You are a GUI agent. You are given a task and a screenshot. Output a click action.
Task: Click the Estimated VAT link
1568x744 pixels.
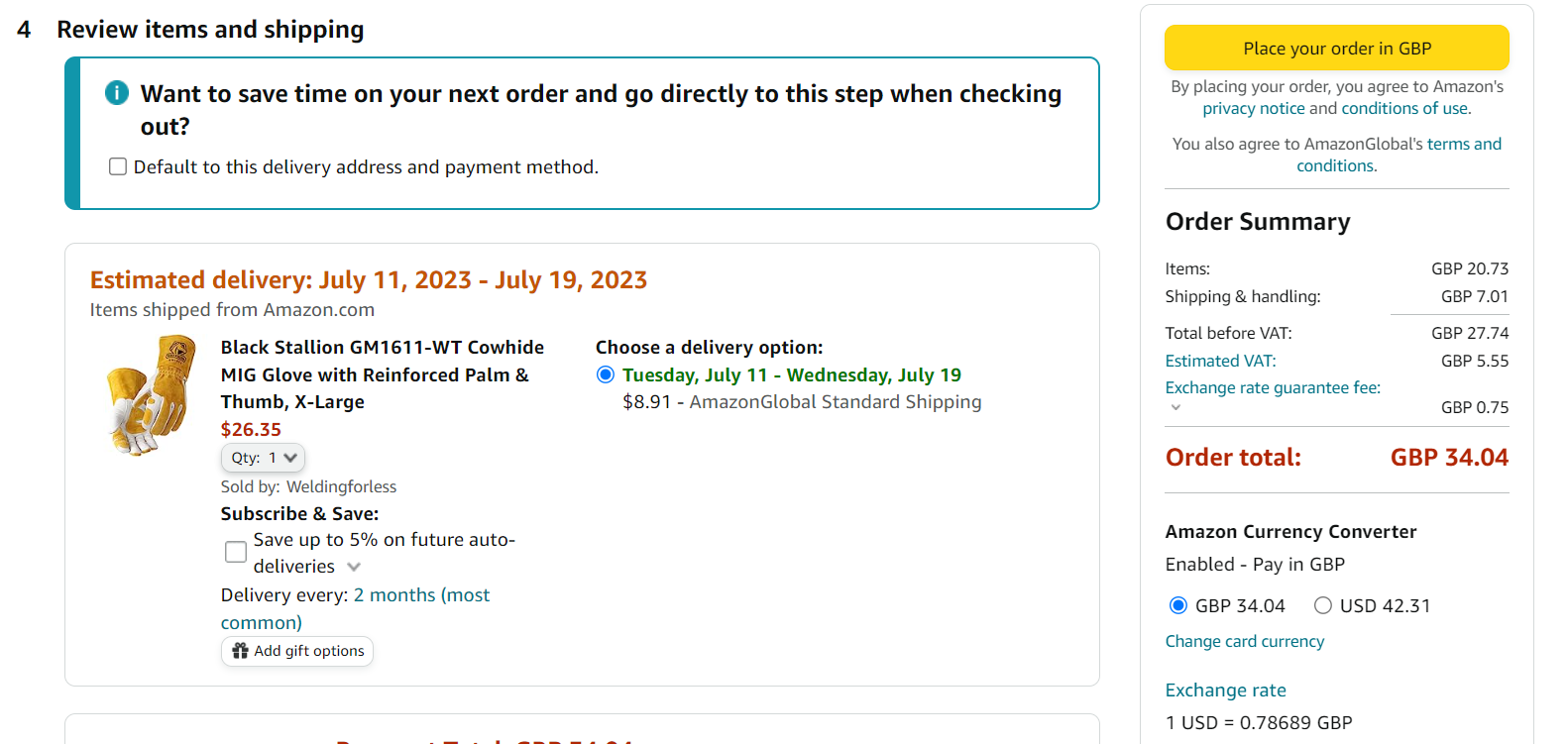coord(1220,361)
